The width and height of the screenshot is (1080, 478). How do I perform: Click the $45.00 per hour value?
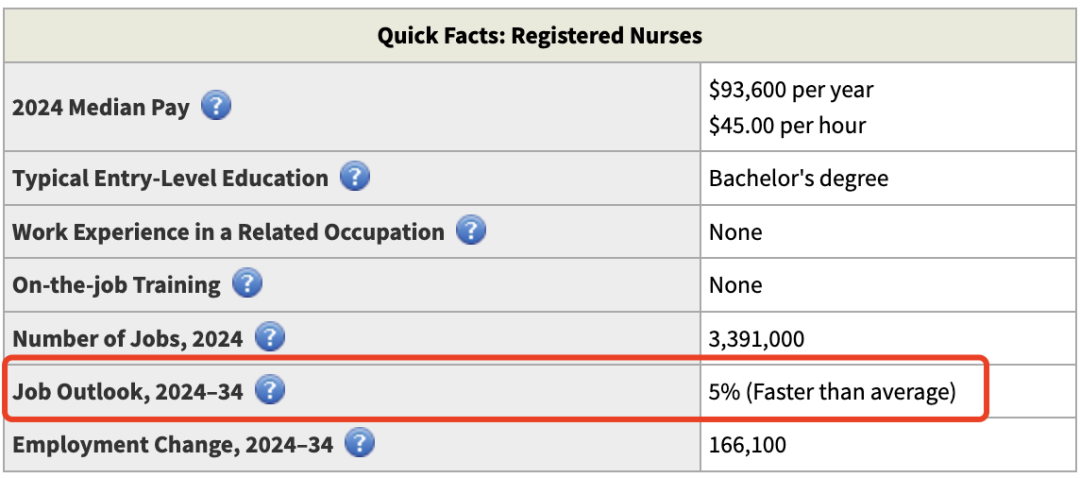point(787,126)
